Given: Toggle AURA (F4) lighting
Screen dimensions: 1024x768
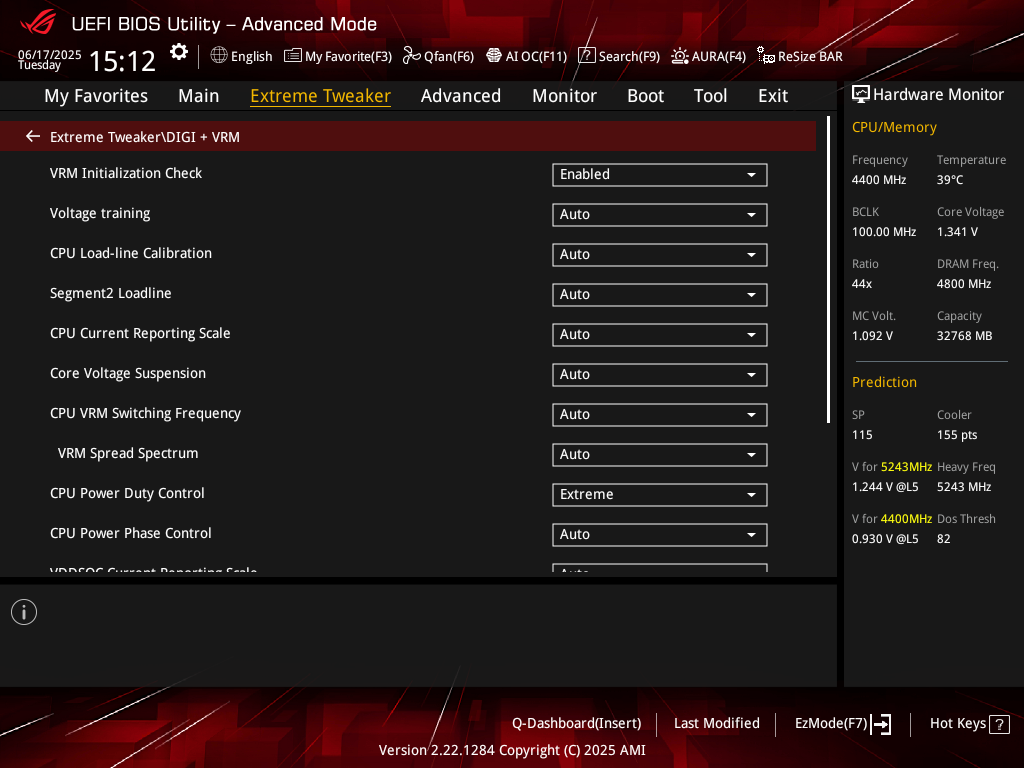Looking at the screenshot, I should click(708, 56).
